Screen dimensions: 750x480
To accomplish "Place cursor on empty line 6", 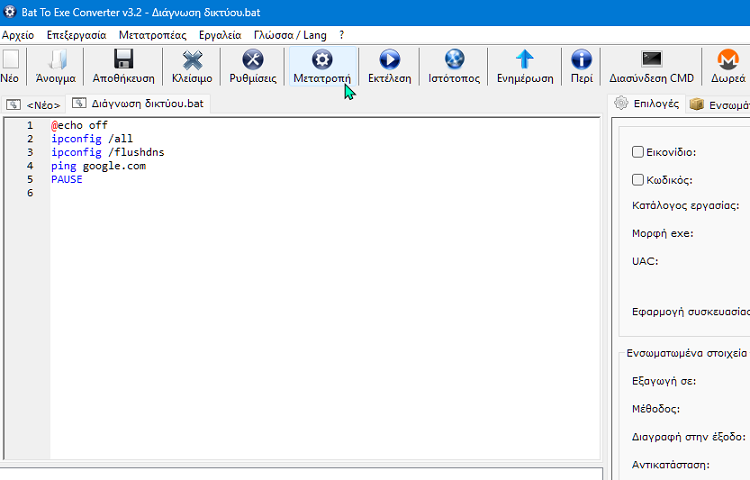I will (325, 193).
